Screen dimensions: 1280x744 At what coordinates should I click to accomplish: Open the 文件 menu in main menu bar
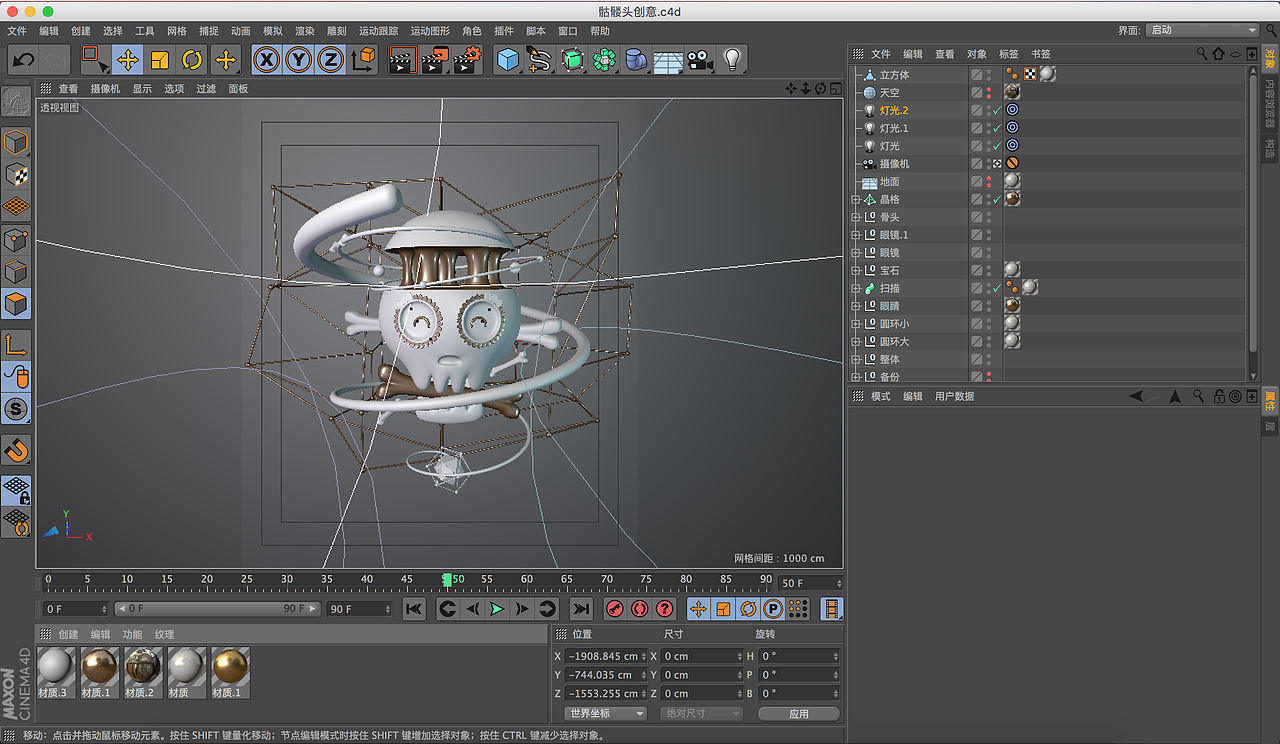click(x=17, y=31)
